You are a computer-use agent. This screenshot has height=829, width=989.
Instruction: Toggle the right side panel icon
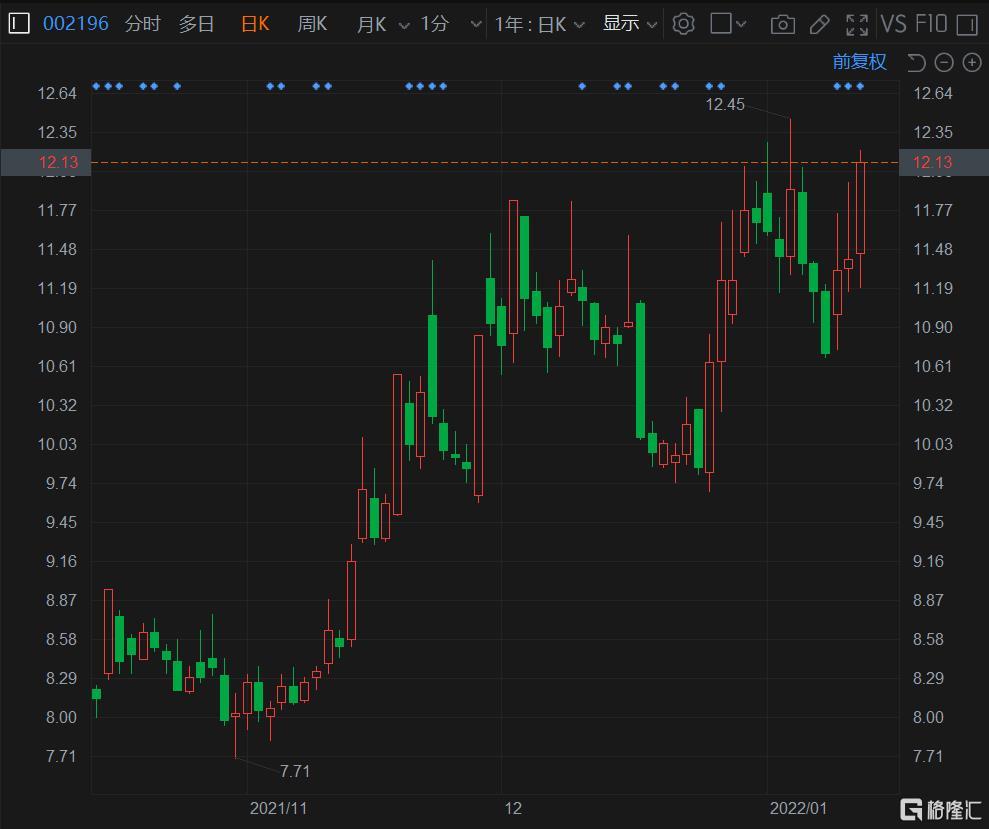pos(966,25)
